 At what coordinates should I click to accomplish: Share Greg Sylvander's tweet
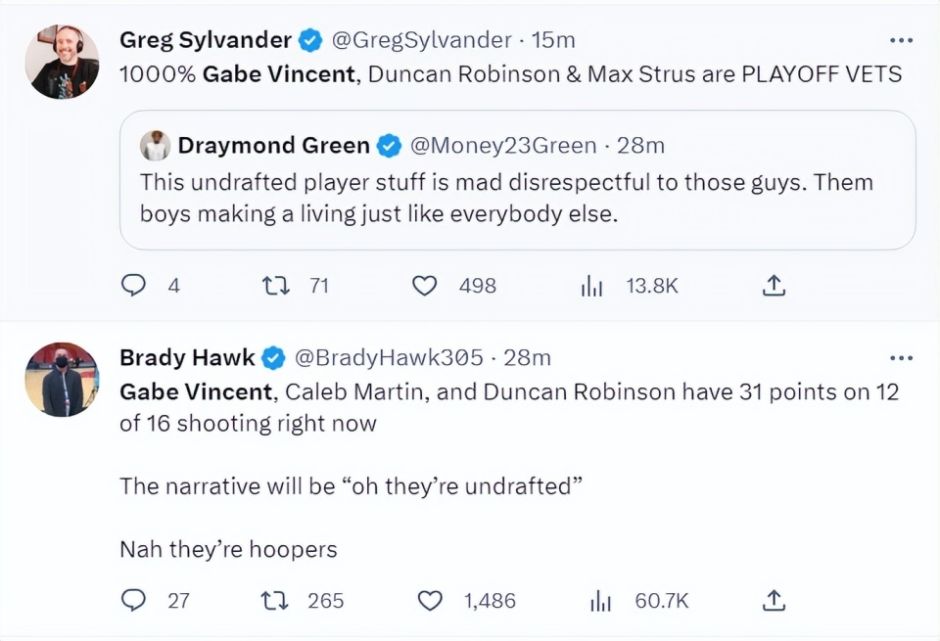click(x=774, y=286)
